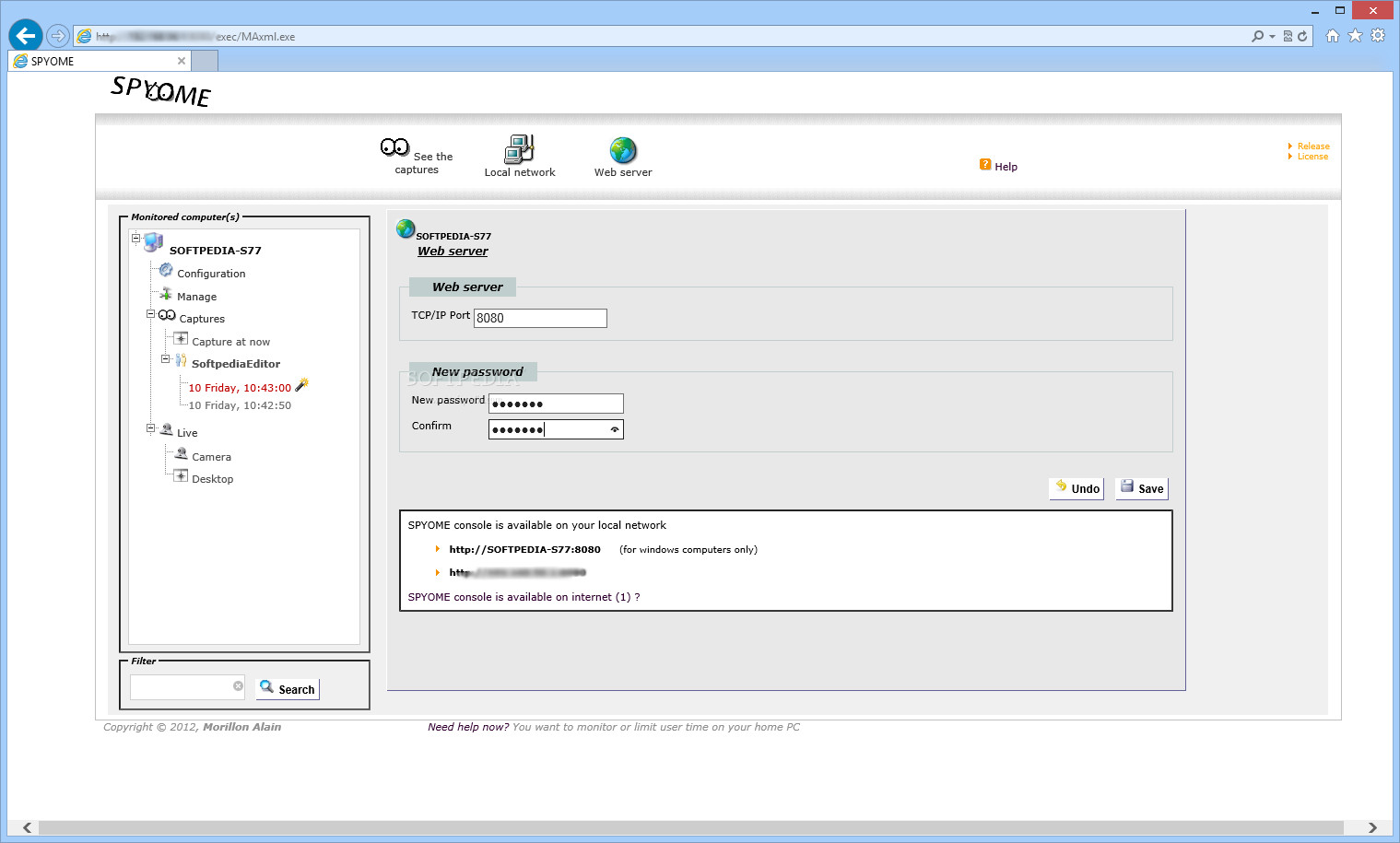The width and height of the screenshot is (1400, 843).
Task: Clear the filter field with x icon
Action: (238, 685)
